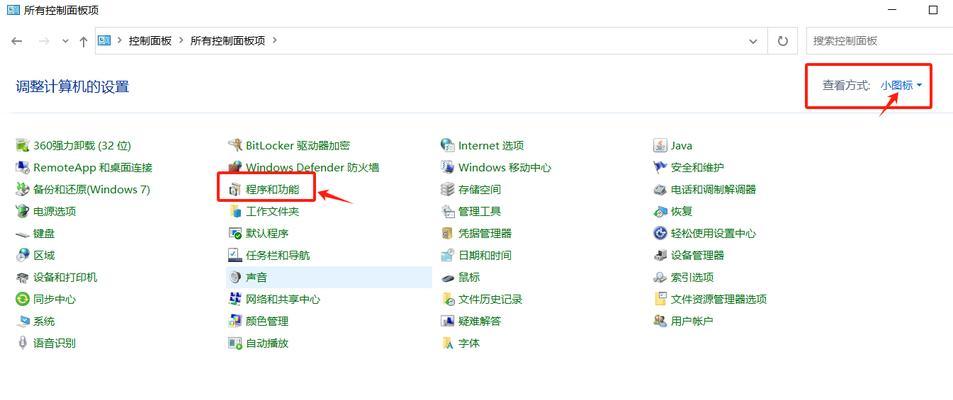The image size is (953, 400).
Task: Click the BitLocker 驱动器加密 icon
Action: tap(235, 146)
